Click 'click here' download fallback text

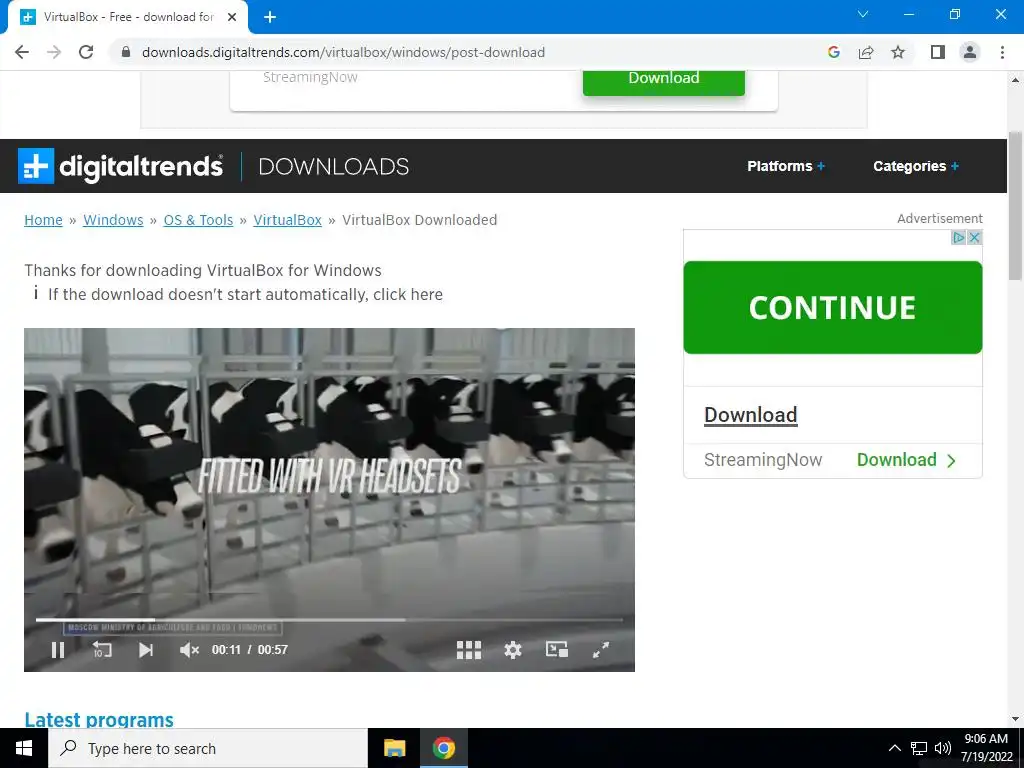point(408,295)
